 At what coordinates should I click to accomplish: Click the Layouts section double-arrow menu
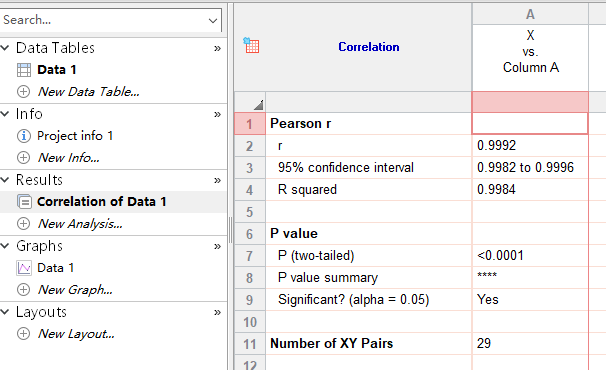(x=218, y=312)
